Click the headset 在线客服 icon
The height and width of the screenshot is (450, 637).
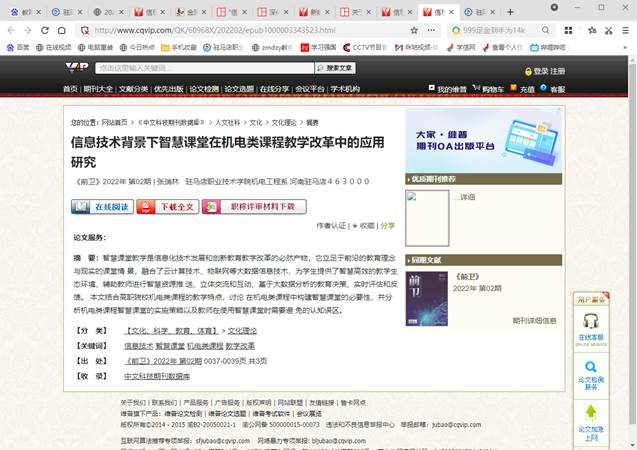pyautogui.click(x=591, y=321)
